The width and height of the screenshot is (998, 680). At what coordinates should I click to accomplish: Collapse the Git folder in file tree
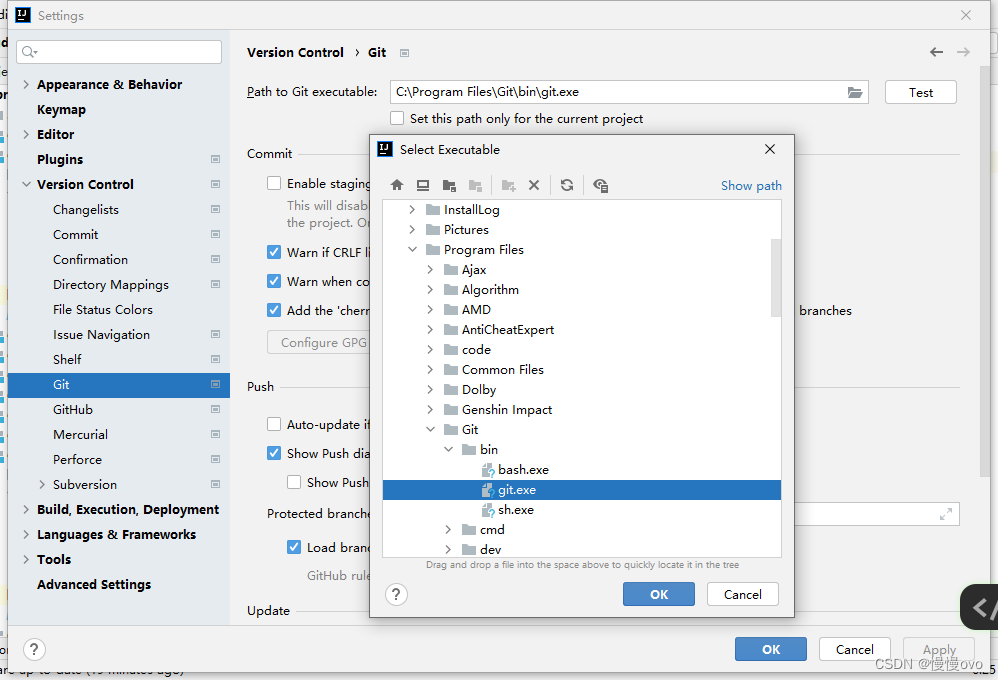[430, 430]
